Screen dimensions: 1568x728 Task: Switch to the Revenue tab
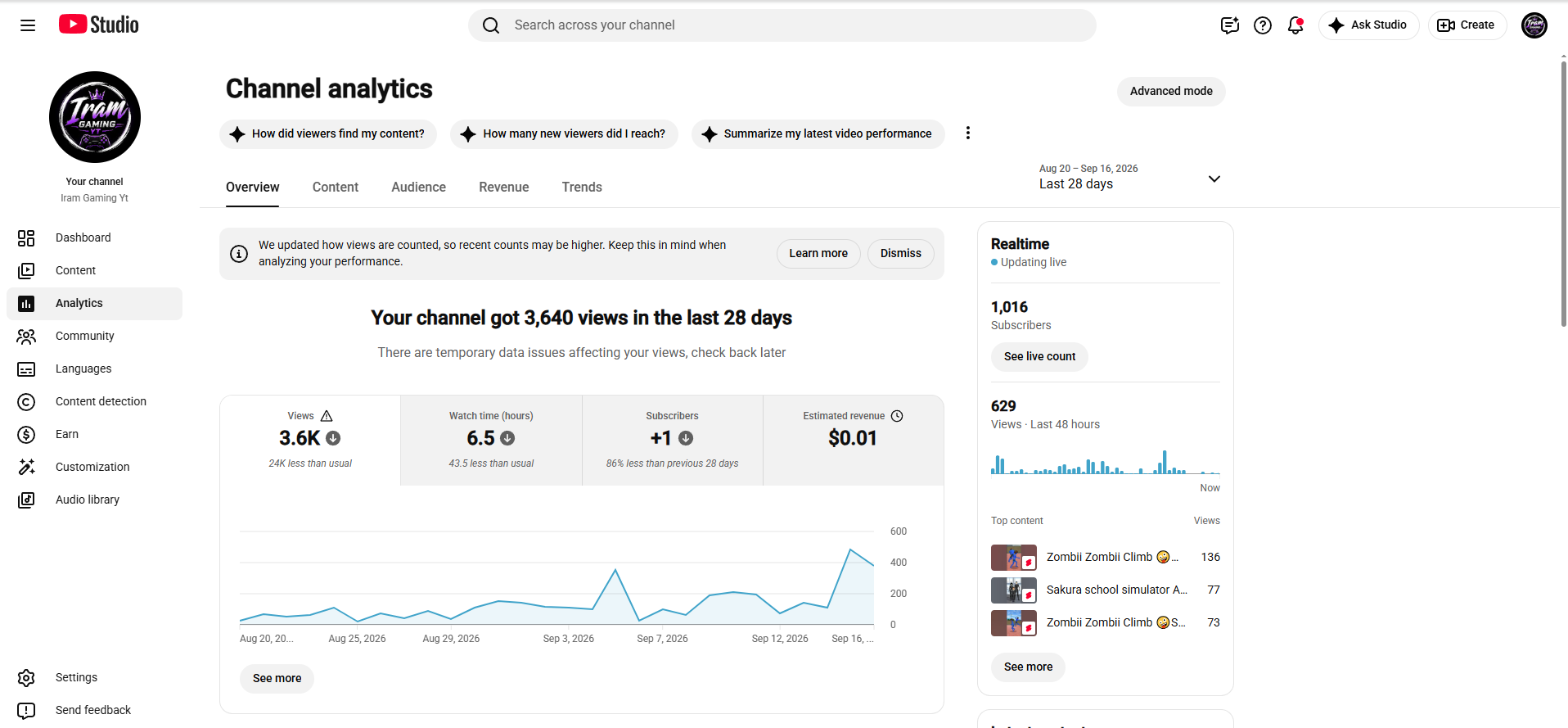(x=504, y=187)
